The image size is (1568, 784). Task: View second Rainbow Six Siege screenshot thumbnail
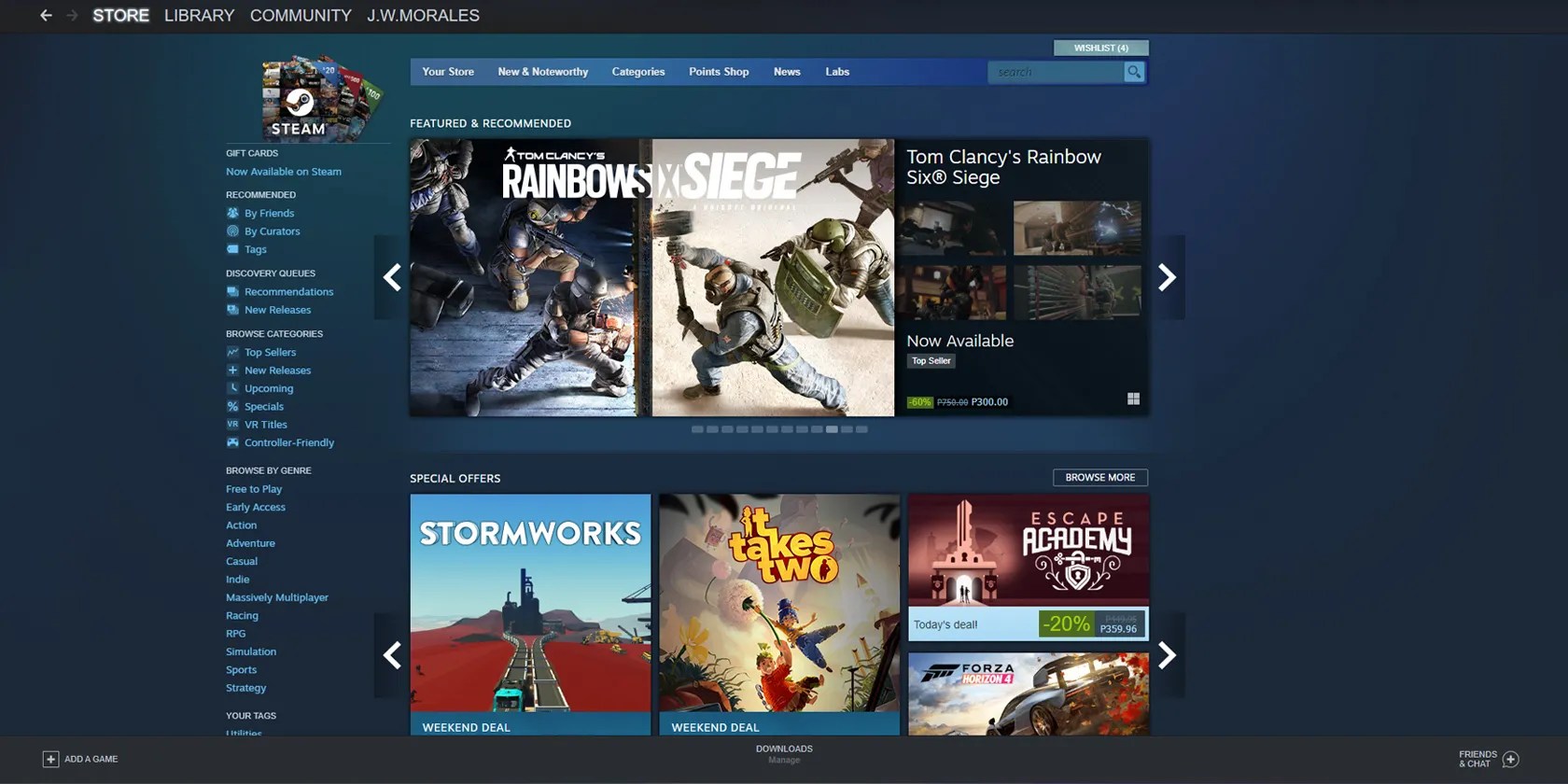click(x=1077, y=228)
